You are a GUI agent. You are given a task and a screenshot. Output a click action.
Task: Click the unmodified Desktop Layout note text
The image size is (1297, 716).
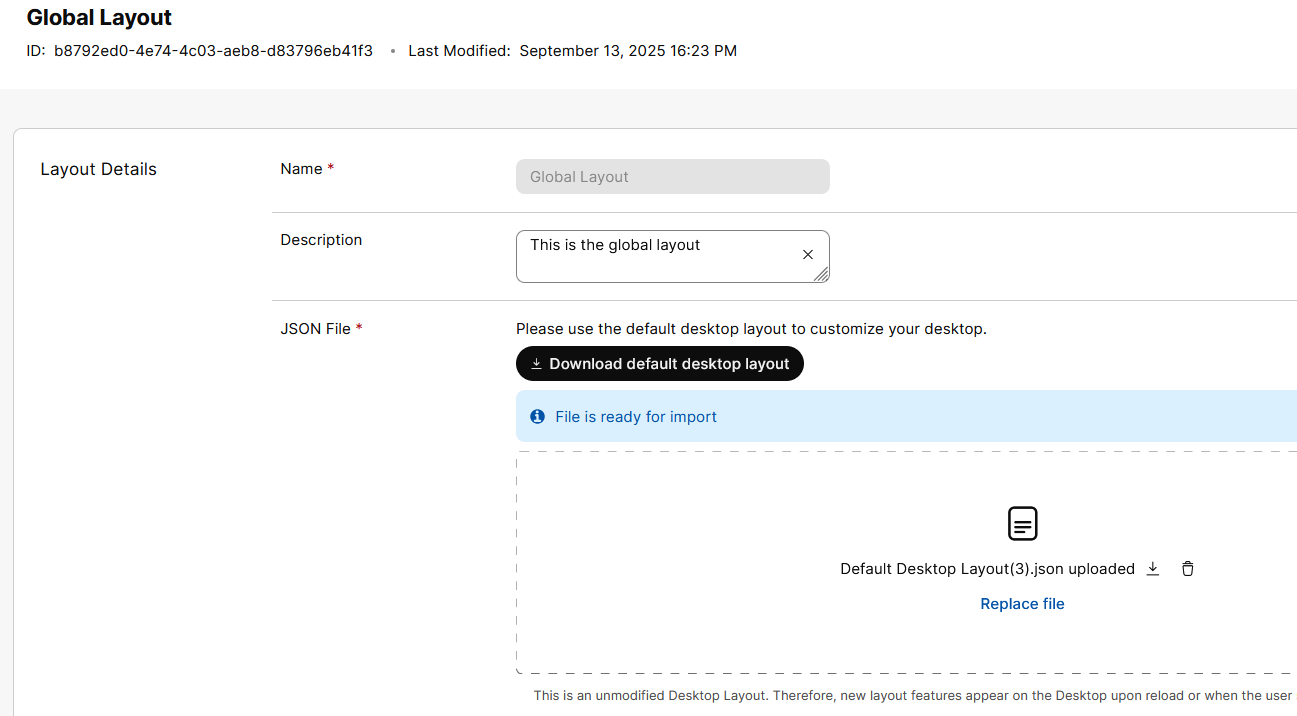(912, 695)
